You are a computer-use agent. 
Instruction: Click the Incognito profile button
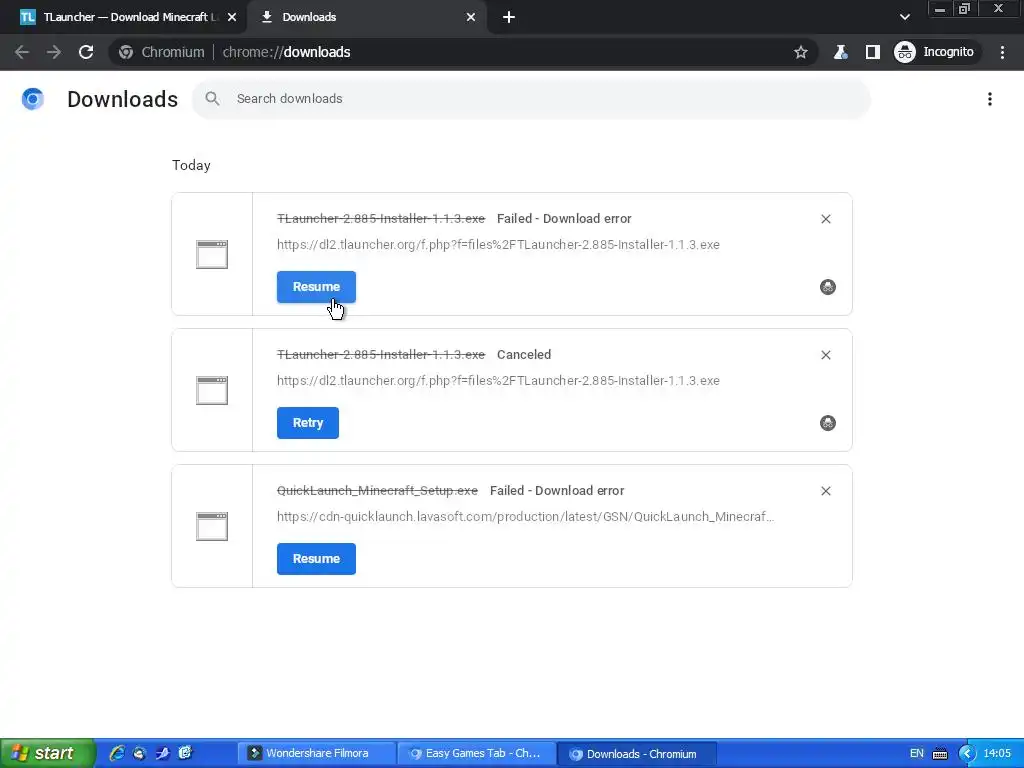[x=935, y=52]
